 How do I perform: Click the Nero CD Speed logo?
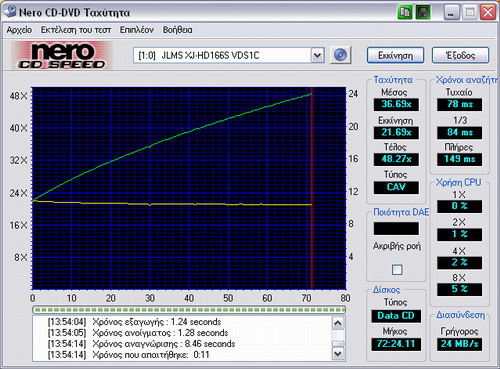tap(62, 55)
